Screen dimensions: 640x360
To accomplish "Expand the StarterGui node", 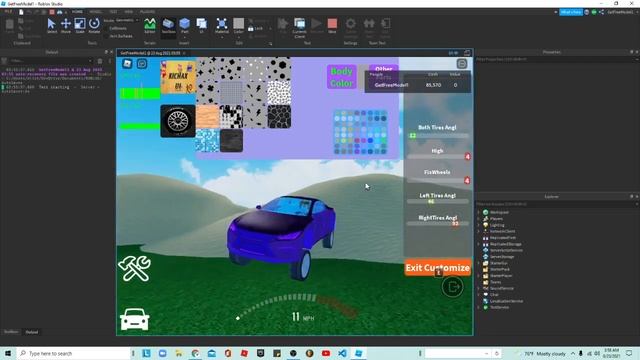I will click(x=478, y=263).
